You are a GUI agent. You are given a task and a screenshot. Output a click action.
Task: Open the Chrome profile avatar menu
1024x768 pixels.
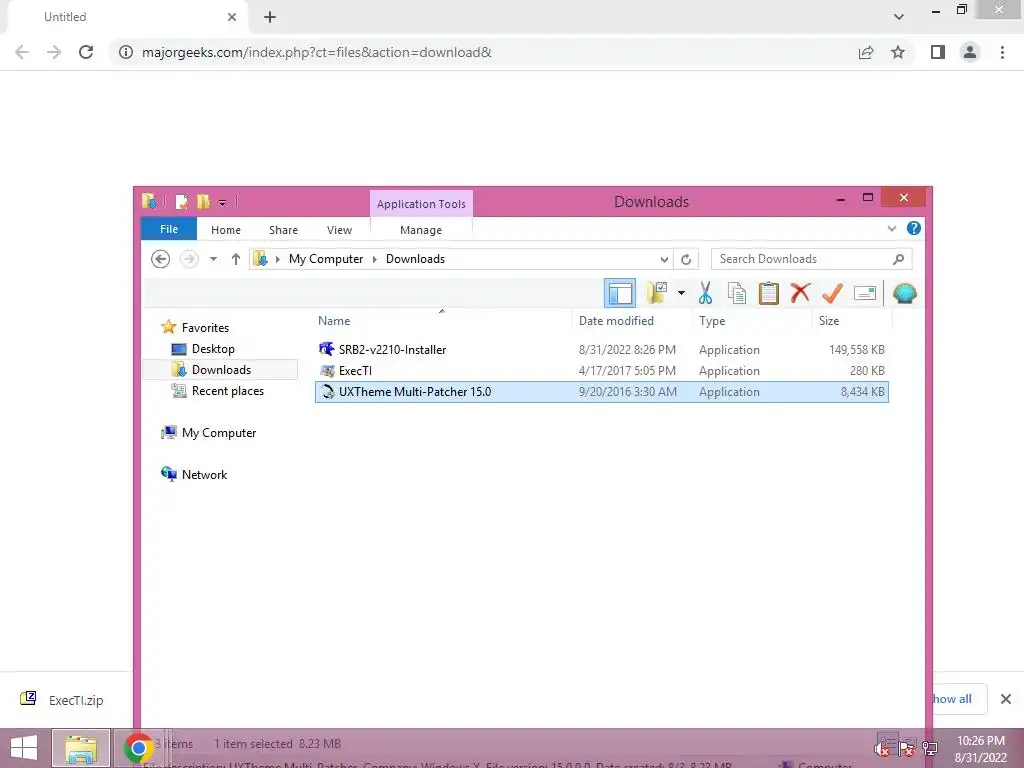(970, 52)
